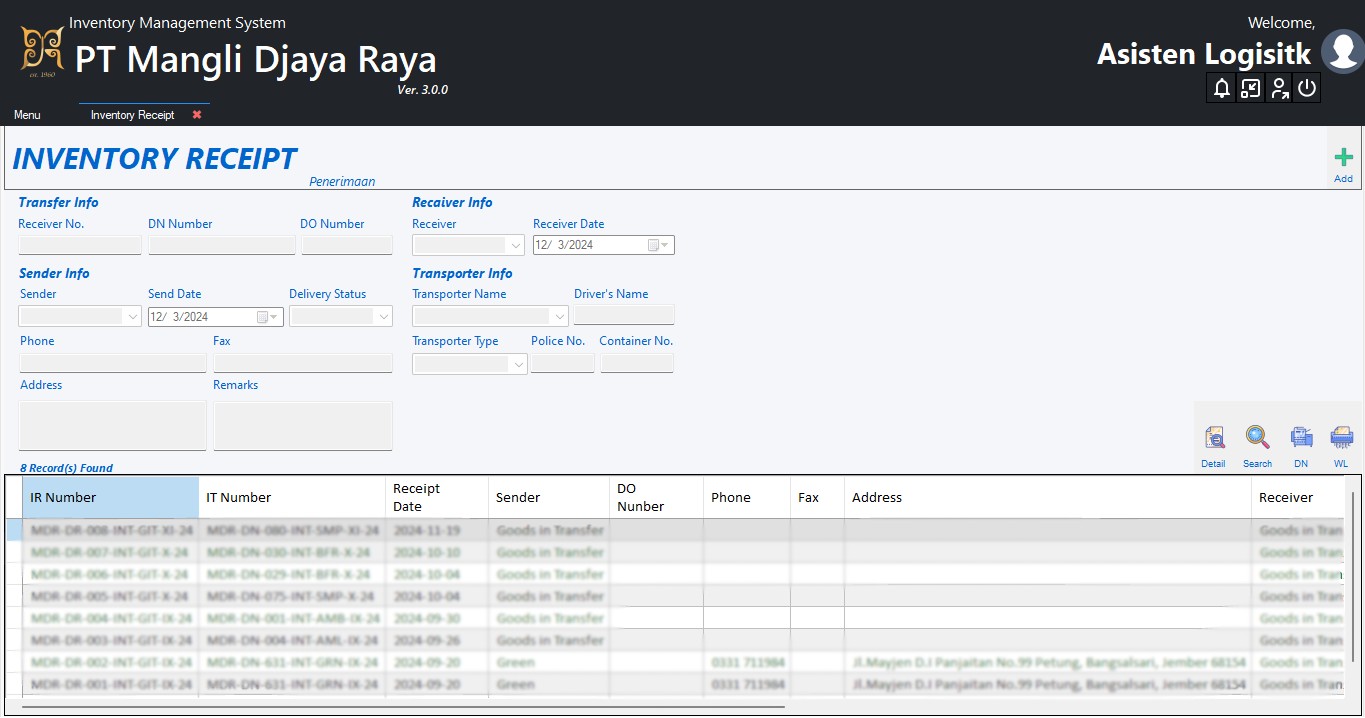This screenshot has height=718, width=1365.
Task: Click the DO Nunber column header
Action: coord(656,497)
